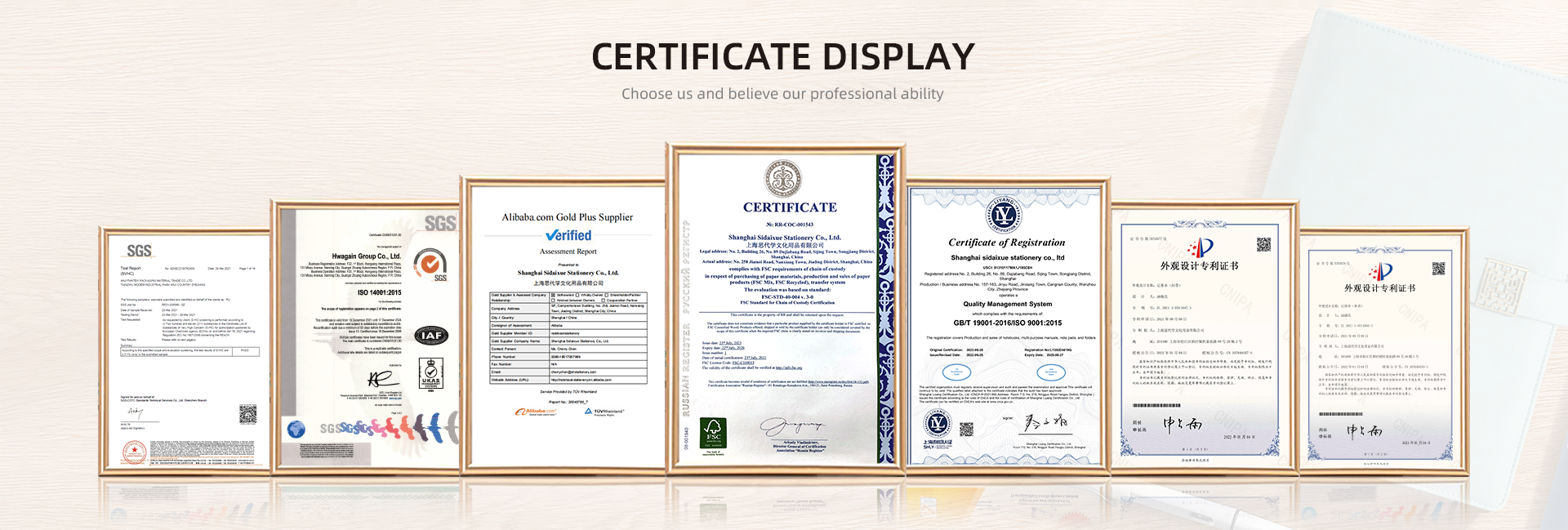The width and height of the screenshot is (1568, 530).
Task: Open the Certificate of Registration frame
Action: point(1006,326)
